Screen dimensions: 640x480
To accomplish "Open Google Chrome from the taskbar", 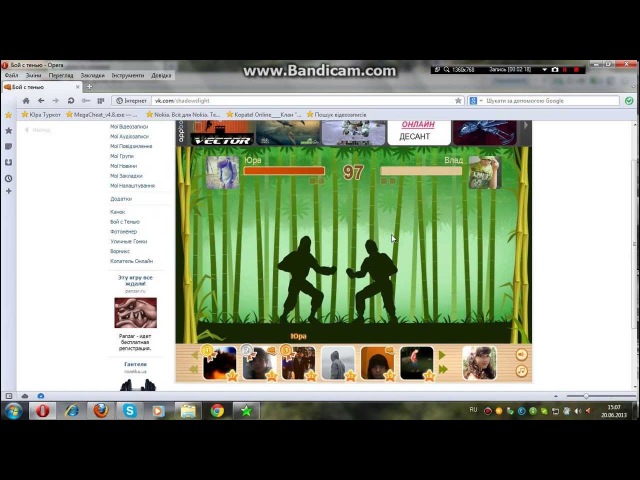I will click(217, 411).
